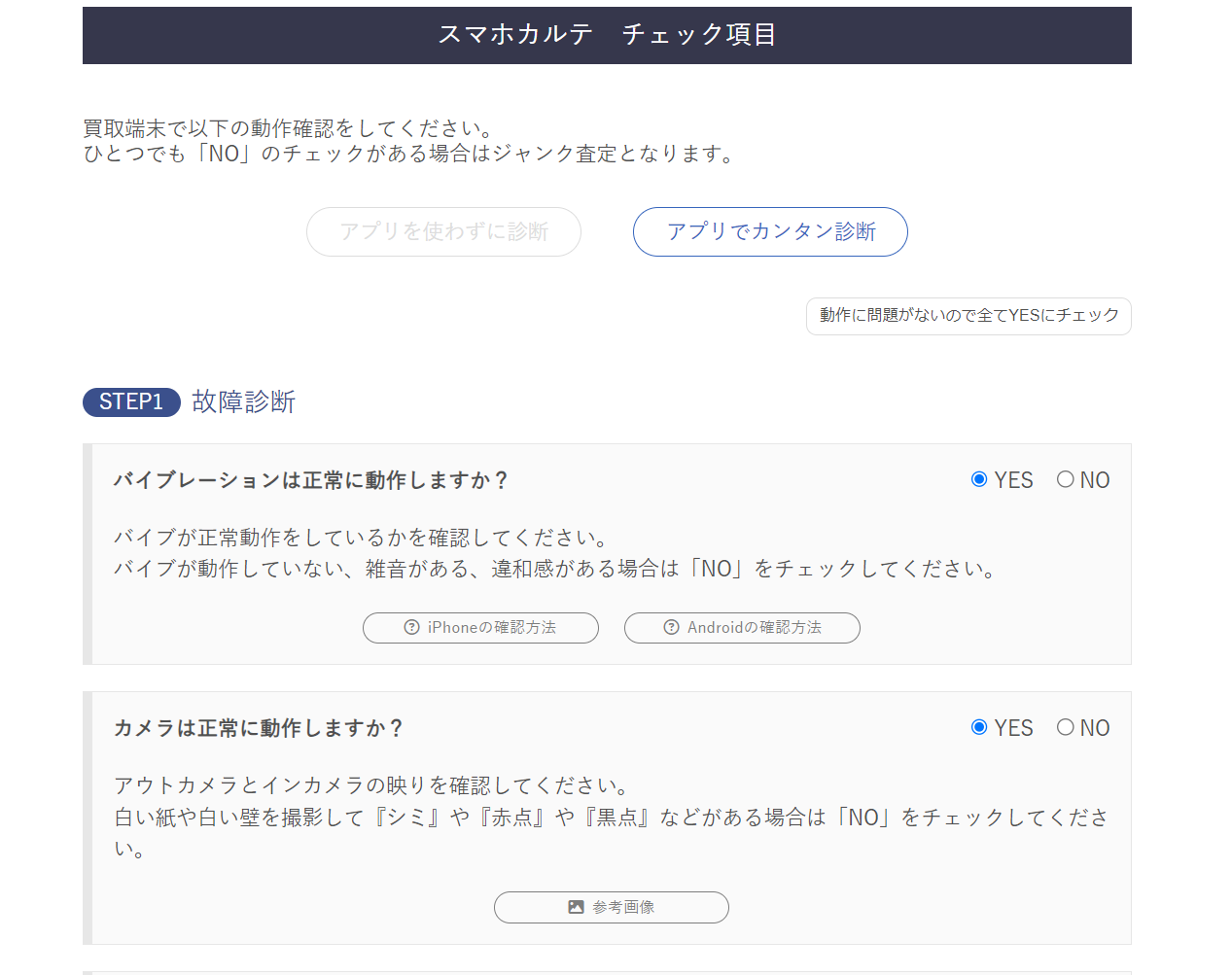Viewport: 1232px width, 975px height.
Task: Select NO for the camera question
Action: (1065, 727)
